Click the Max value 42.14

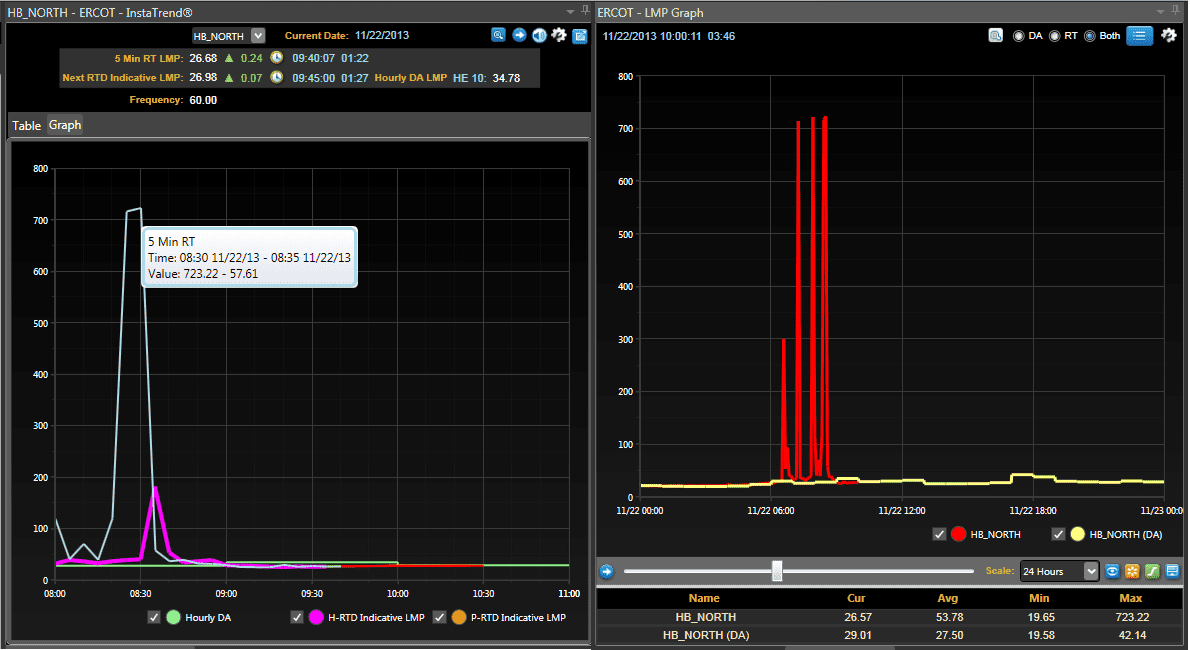click(1132, 636)
